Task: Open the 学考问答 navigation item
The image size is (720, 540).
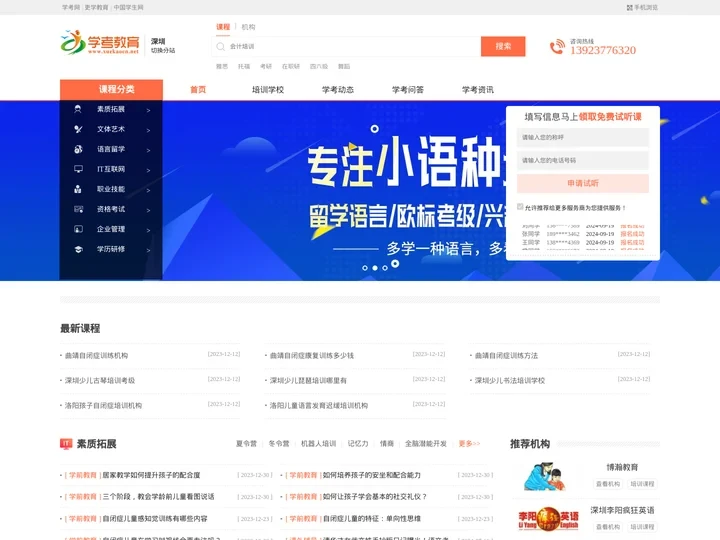Action: coord(408,90)
